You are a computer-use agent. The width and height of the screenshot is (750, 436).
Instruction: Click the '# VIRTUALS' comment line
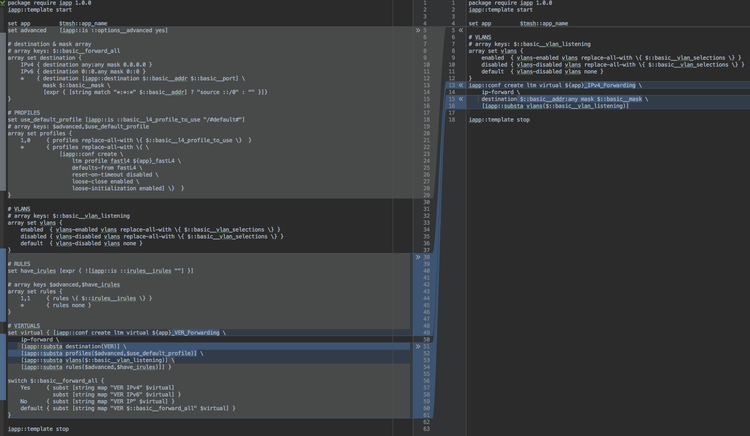click(x=24, y=326)
